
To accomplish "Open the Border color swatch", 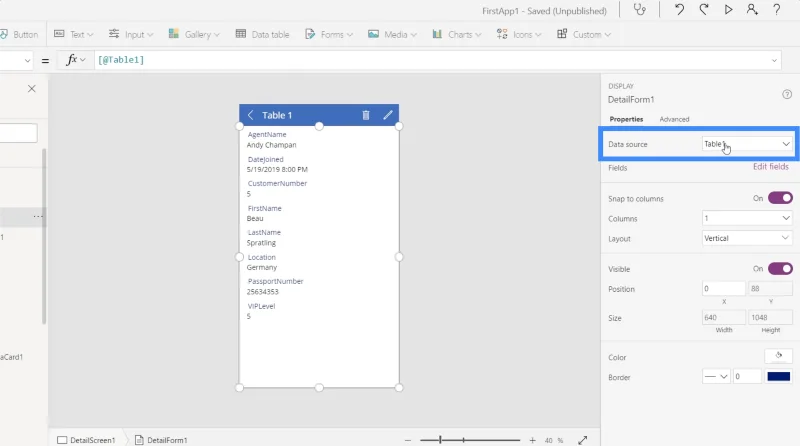I will coord(779,377).
